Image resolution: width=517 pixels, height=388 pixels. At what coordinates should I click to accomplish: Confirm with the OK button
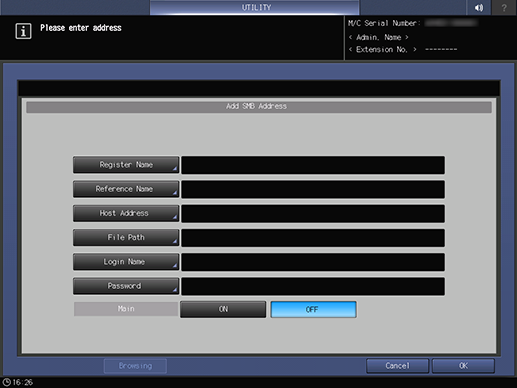point(463,366)
